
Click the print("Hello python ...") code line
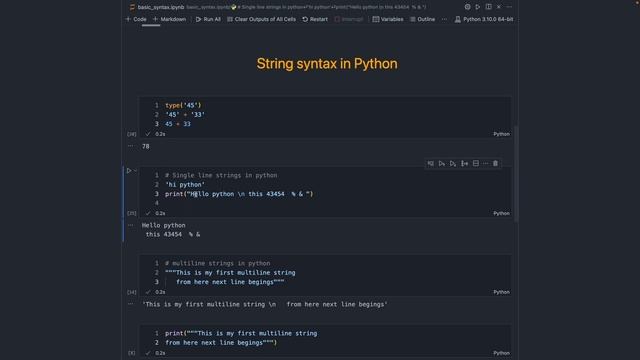(239, 194)
